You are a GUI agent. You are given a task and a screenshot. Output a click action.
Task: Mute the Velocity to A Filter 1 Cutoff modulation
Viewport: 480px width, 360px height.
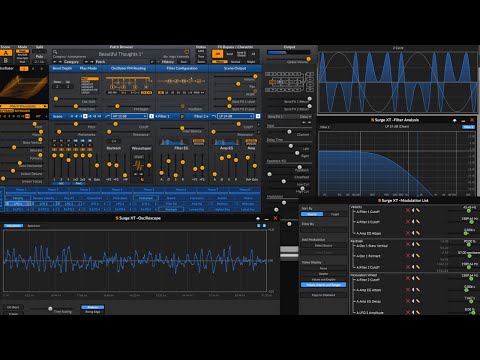pyautogui.click(x=413, y=210)
